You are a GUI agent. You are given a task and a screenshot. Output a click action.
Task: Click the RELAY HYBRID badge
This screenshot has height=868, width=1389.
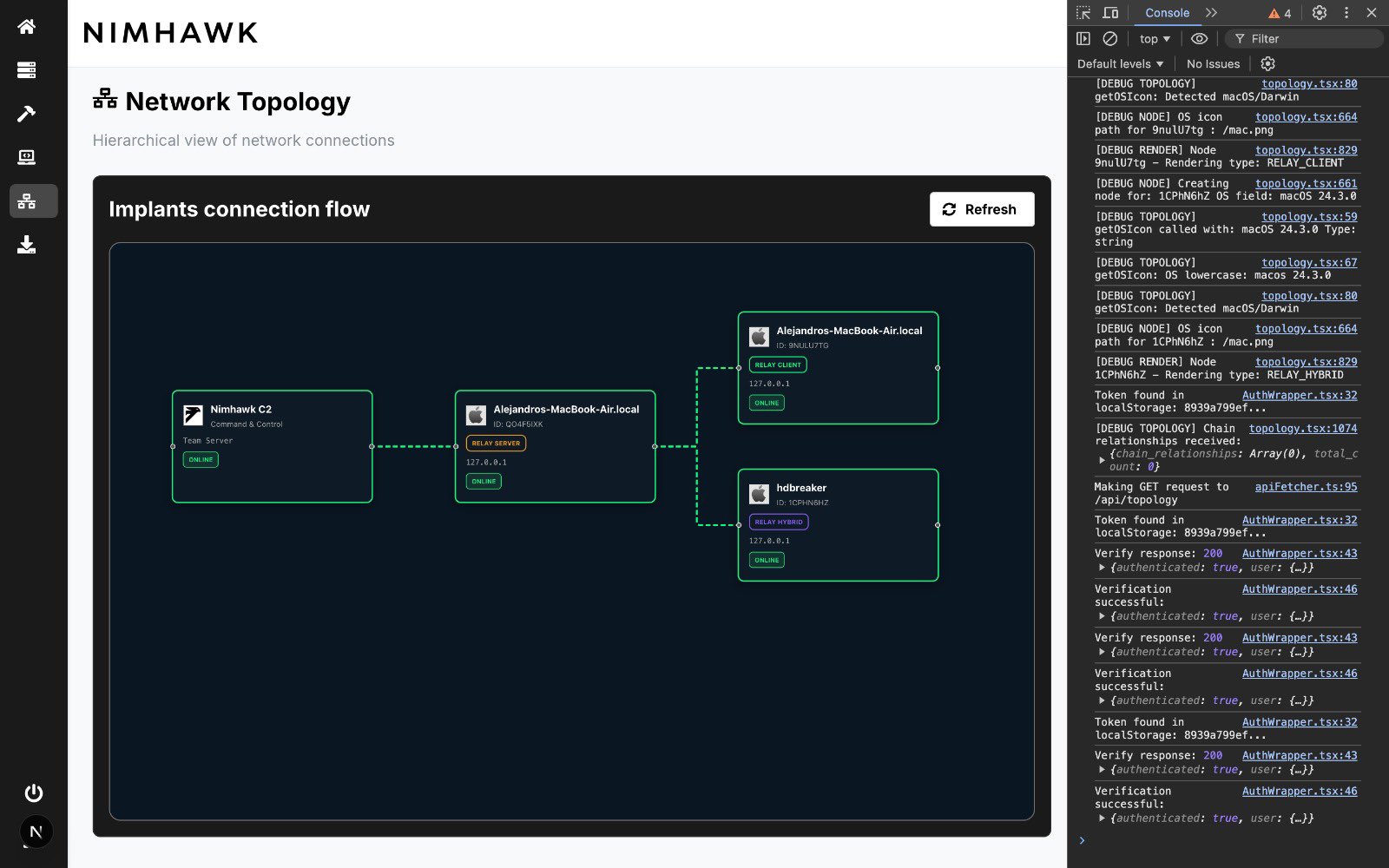[779, 522]
